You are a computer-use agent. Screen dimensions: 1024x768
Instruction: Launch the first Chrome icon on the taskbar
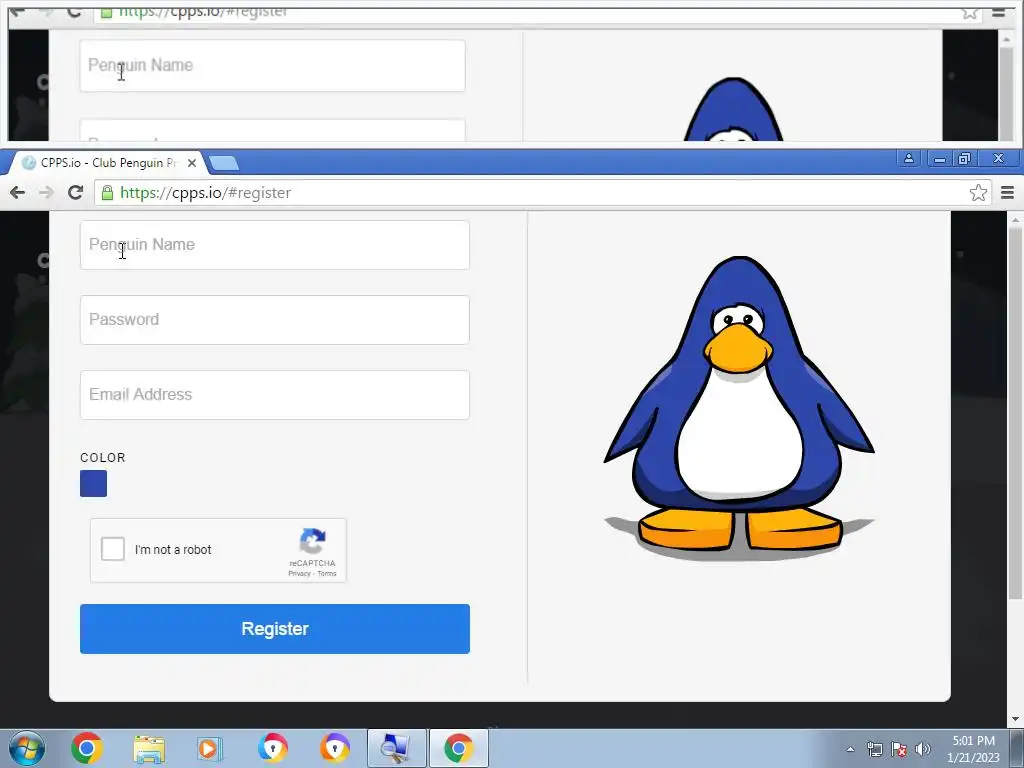click(86, 748)
